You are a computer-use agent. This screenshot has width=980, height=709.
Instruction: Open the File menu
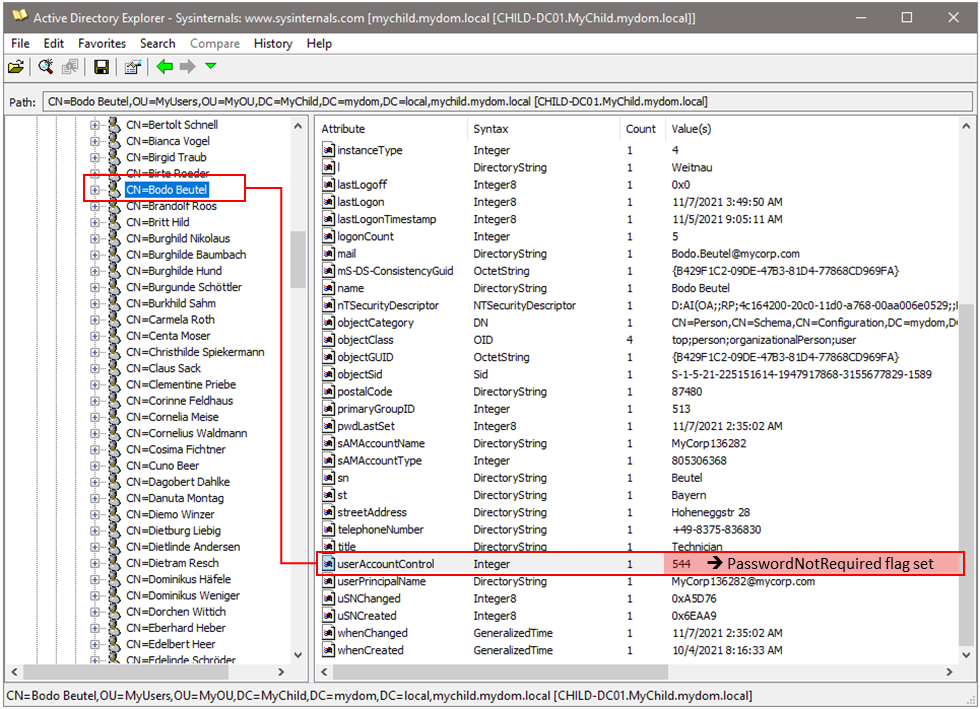(19, 43)
